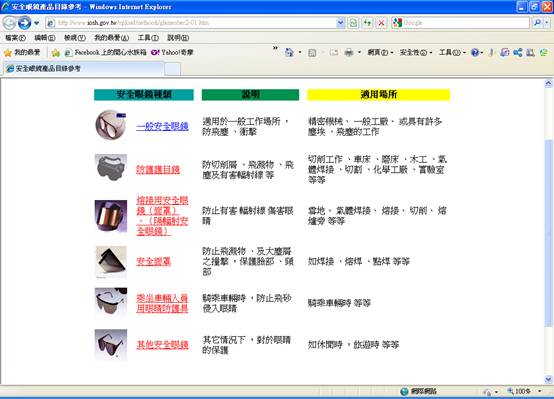
Task: Open the Home button dropdown arrow
Action: [300, 53]
